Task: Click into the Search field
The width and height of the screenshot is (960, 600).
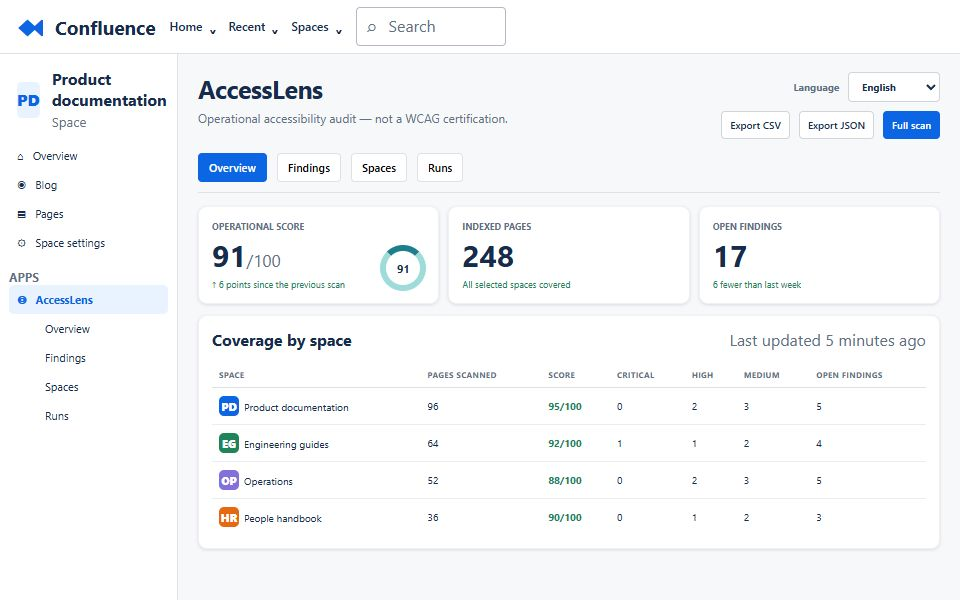Action: pyautogui.click(x=431, y=27)
